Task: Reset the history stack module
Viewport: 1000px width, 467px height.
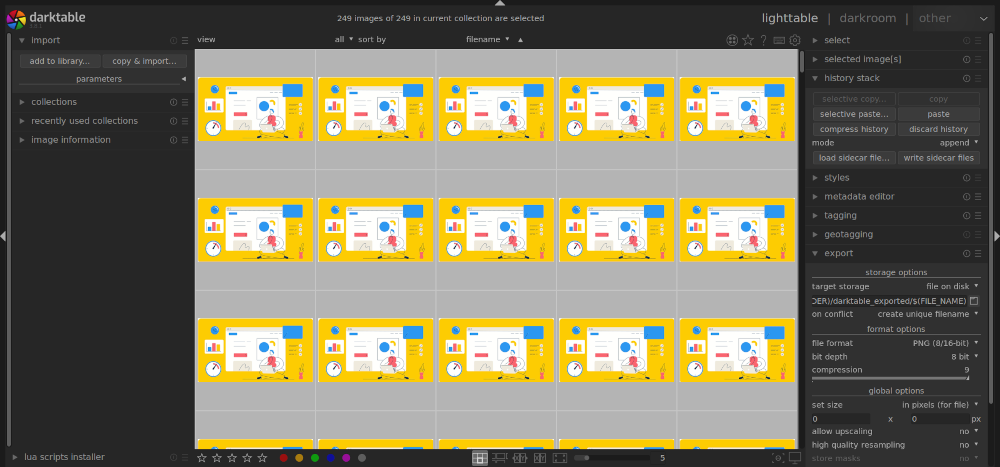Action: coord(966,78)
